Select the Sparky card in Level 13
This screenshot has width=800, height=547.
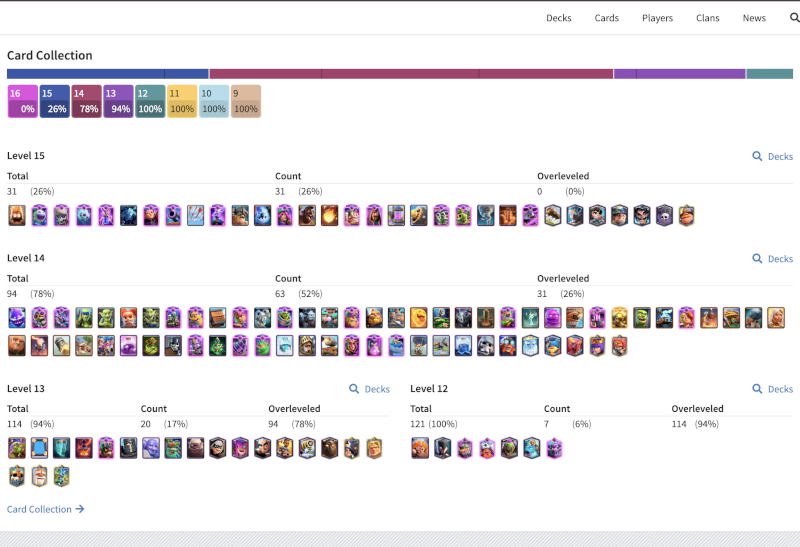pos(307,448)
